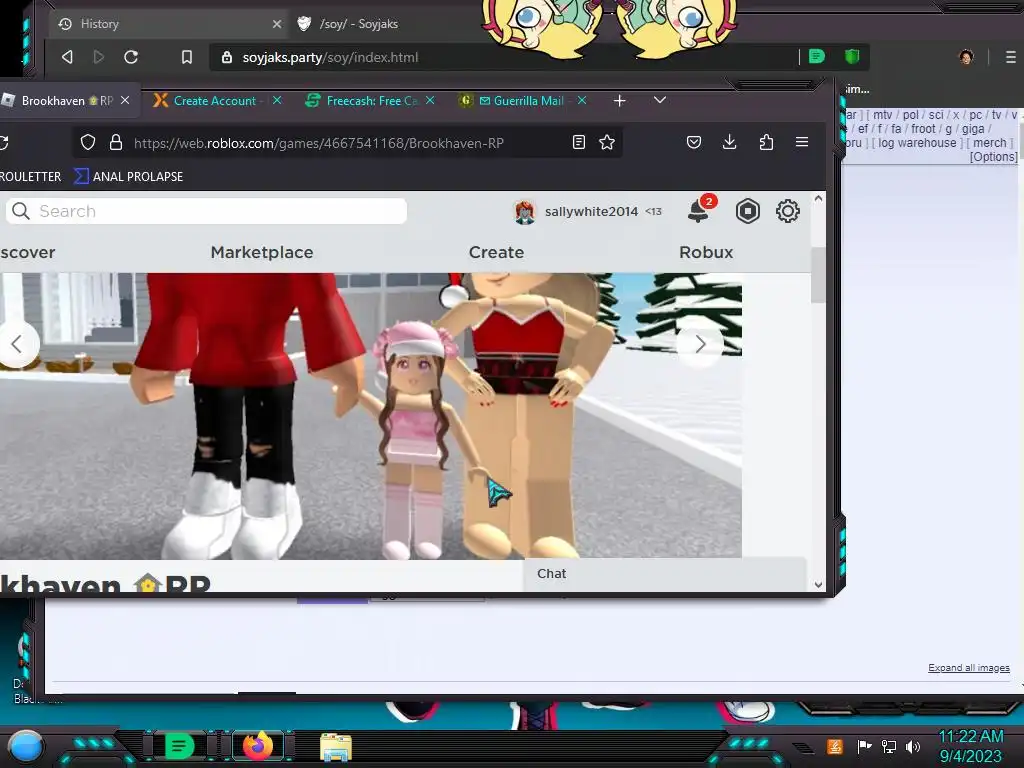Viewport: 1024px width, 768px height.
Task: Click the Roblox page scrollbar up arrow
Action: 818,198
